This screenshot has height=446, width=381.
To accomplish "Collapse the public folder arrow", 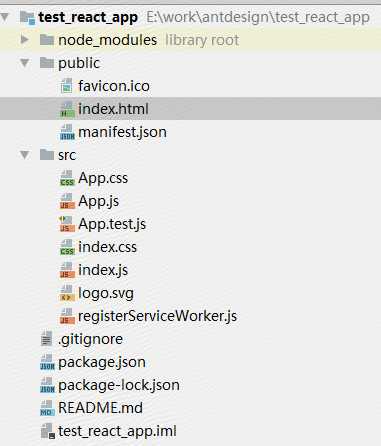I will pyautogui.click(x=25, y=63).
